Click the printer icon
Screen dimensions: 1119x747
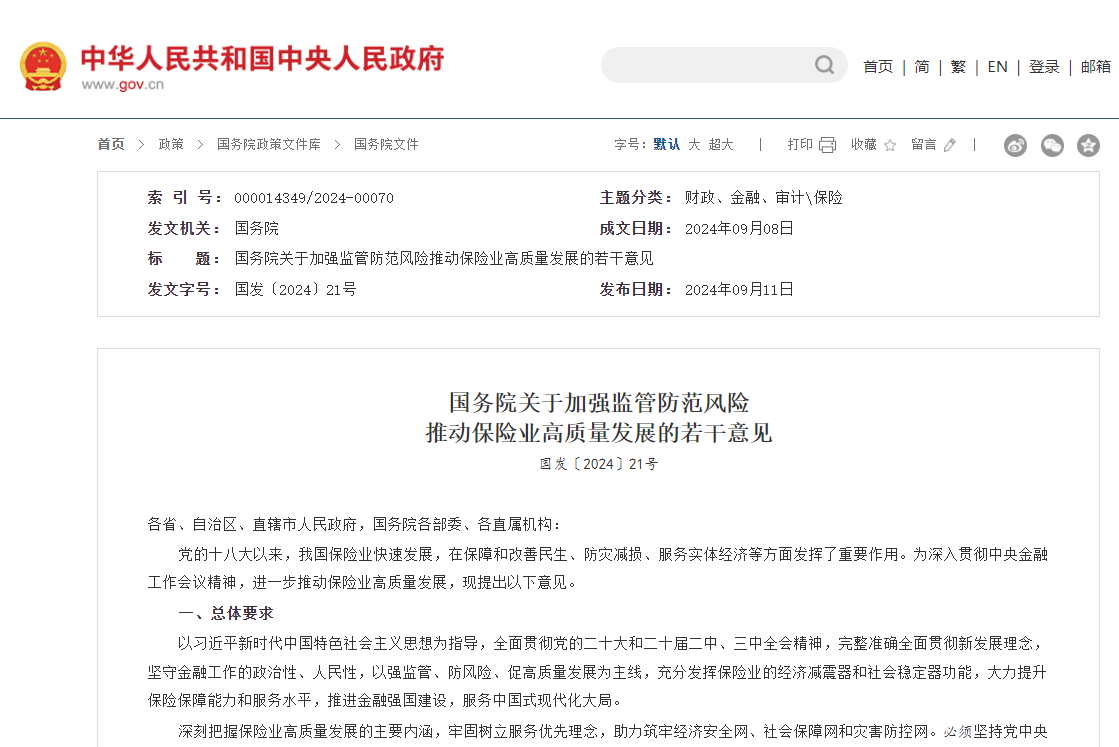(827, 145)
